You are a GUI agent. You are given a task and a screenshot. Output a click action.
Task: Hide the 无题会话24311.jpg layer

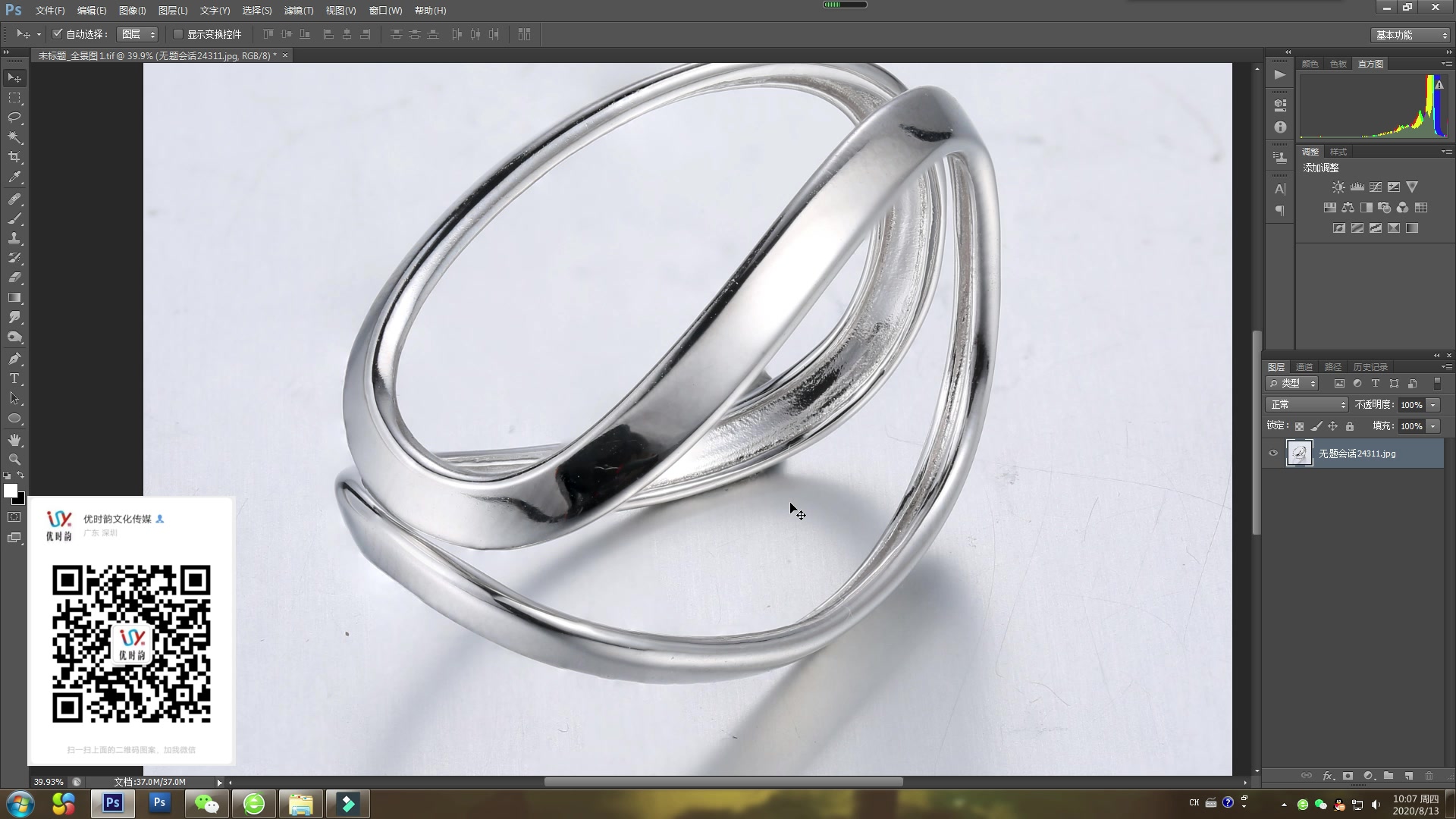click(1273, 453)
